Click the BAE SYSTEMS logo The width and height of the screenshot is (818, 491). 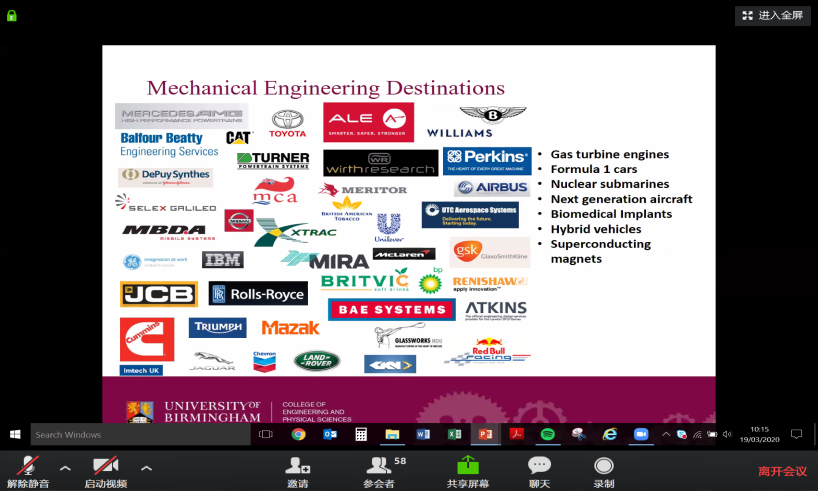pyautogui.click(x=392, y=309)
